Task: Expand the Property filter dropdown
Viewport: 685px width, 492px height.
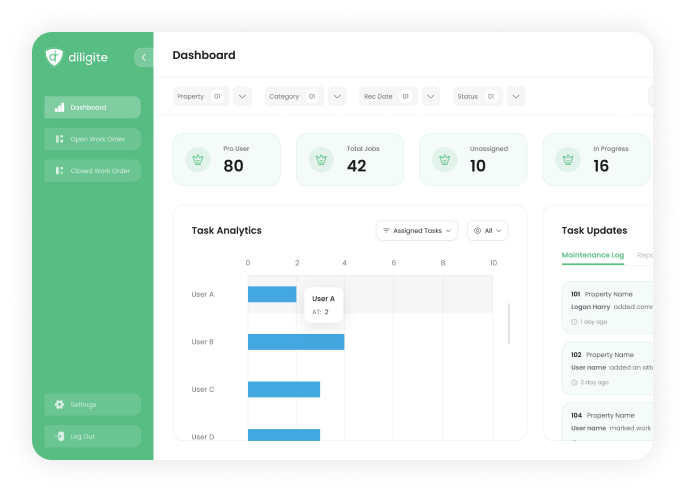Action: (x=242, y=97)
